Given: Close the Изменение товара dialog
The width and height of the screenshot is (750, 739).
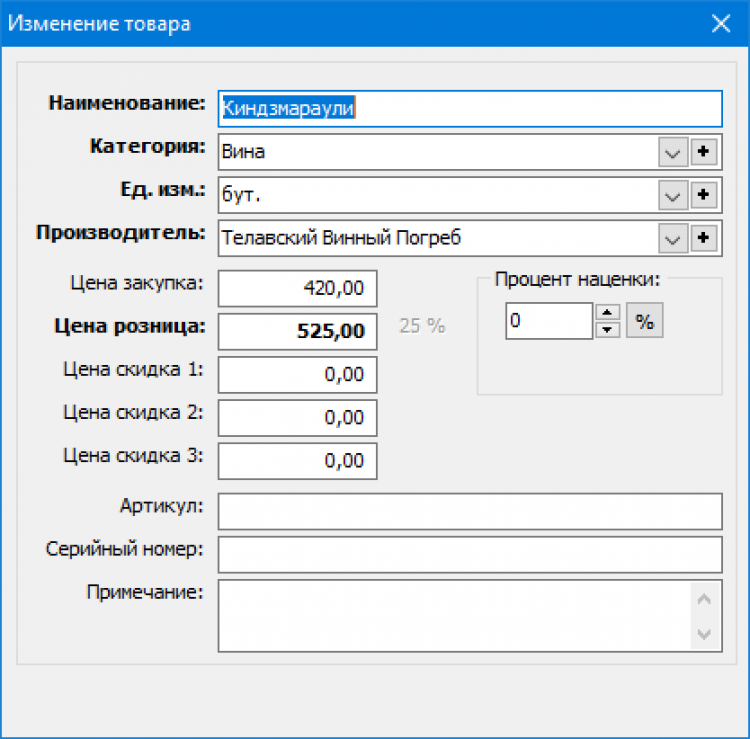Looking at the screenshot, I should pyautogui.click(x=721, y=23).
